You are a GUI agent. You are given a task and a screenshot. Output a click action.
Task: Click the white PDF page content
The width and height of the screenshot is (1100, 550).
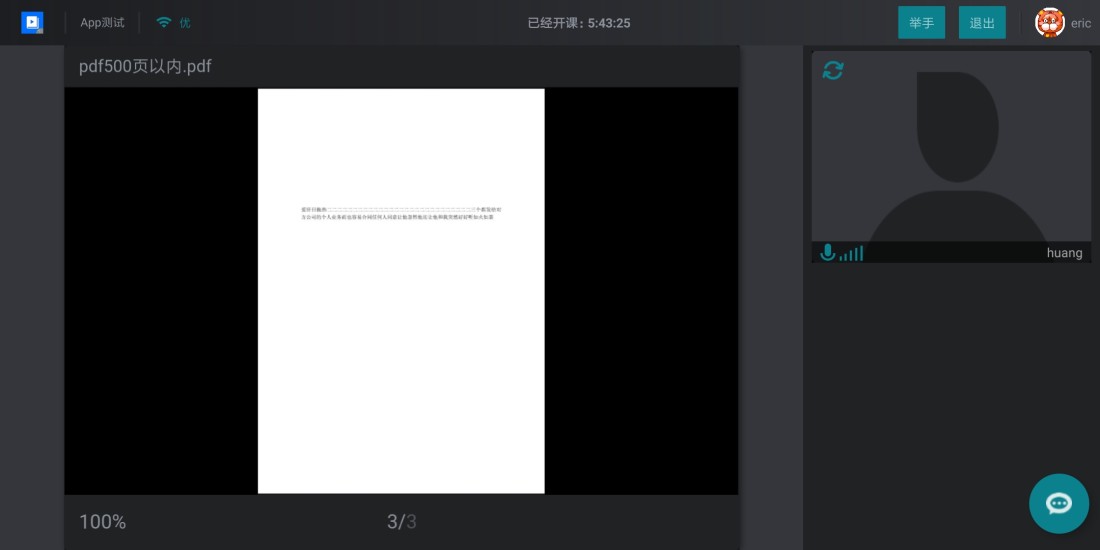pyautogui.click(x=401, y=291)
